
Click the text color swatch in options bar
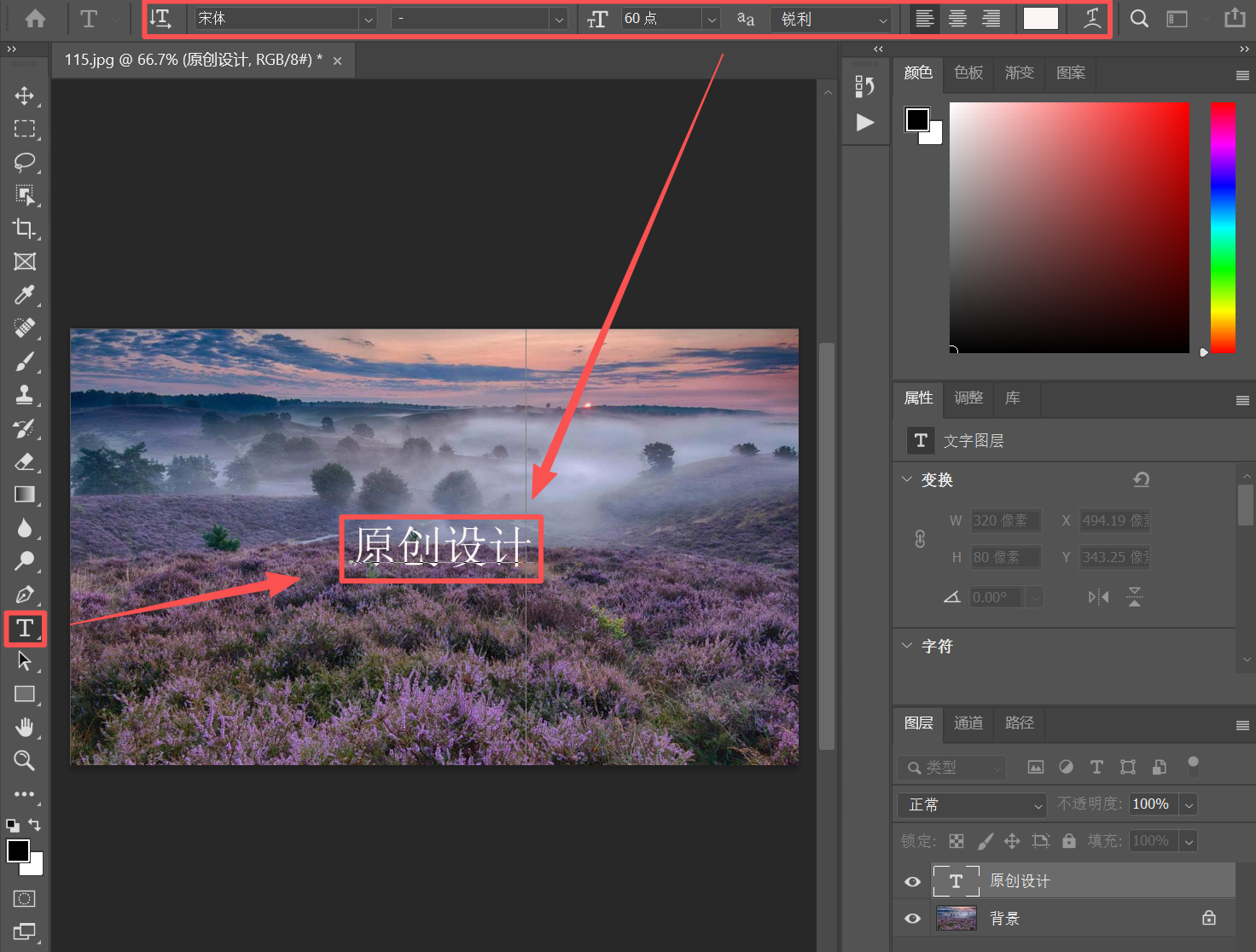click(1040, 19)
